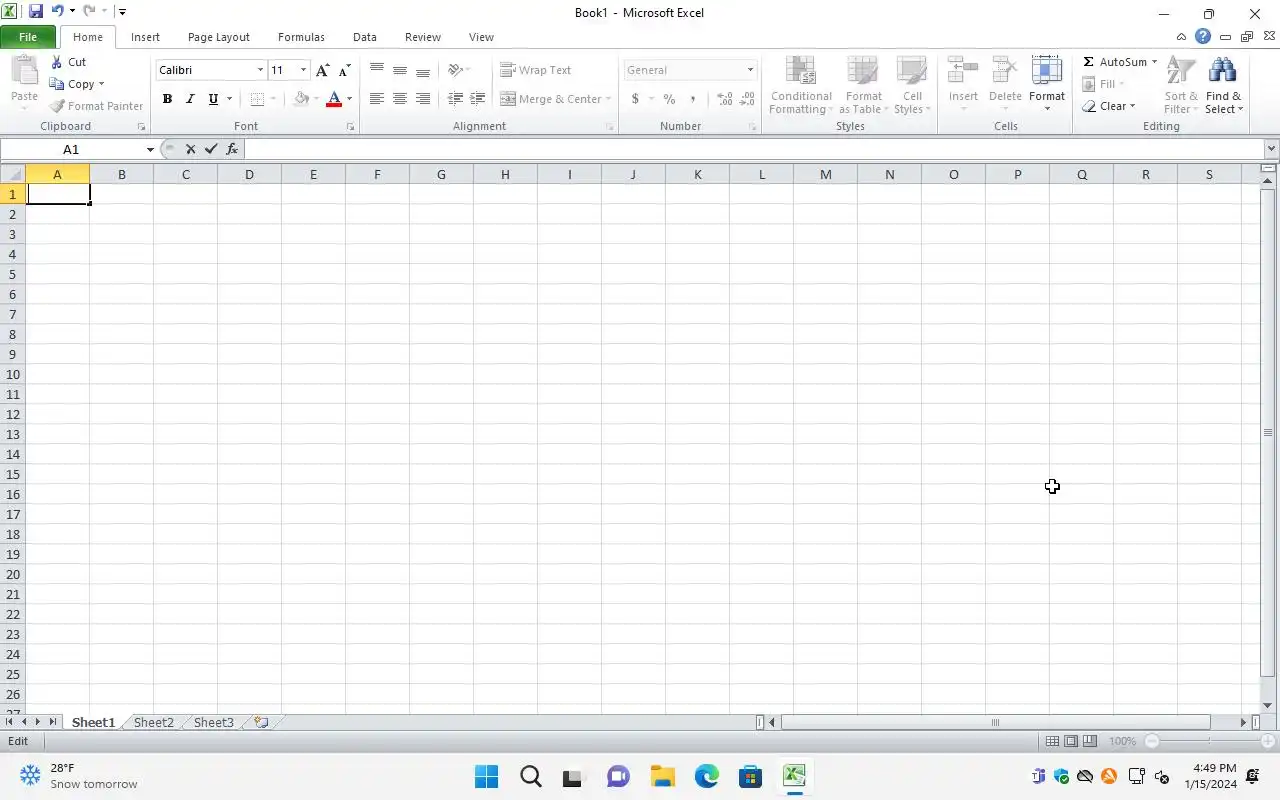Open the font size dropdown
The height and width of the screenshot is (800, 1280).
coord(303,70)
